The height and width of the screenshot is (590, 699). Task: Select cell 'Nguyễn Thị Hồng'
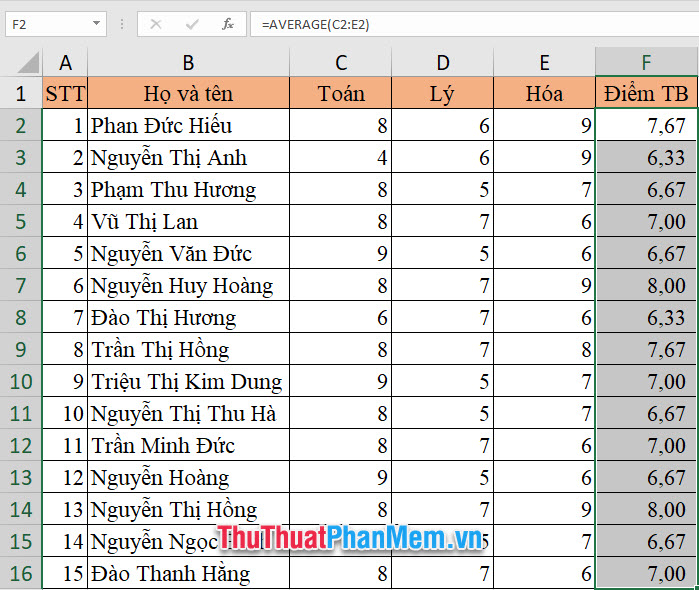[x=189, y=509]
